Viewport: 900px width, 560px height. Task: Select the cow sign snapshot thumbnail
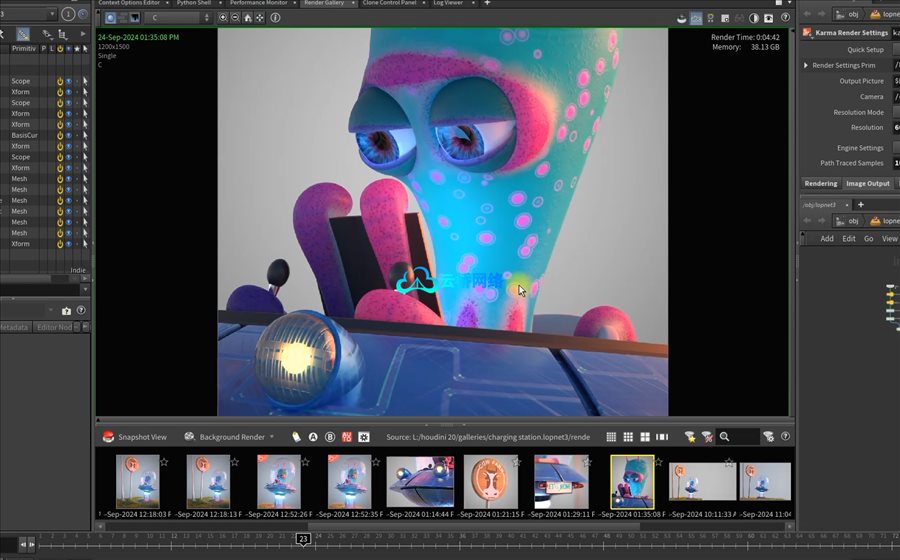tap(490, 482)
